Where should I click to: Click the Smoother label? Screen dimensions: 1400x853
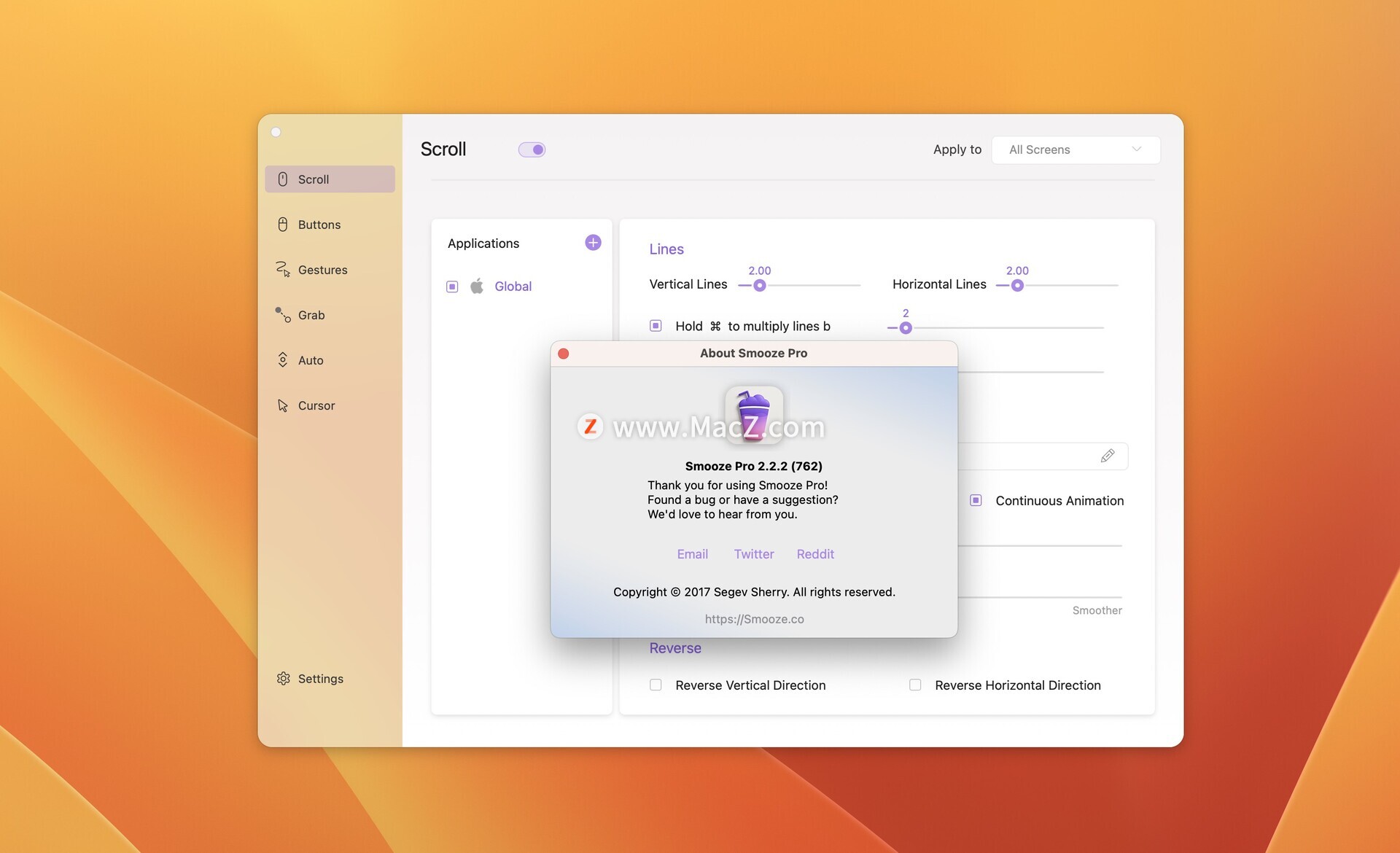pos(1097,610)
